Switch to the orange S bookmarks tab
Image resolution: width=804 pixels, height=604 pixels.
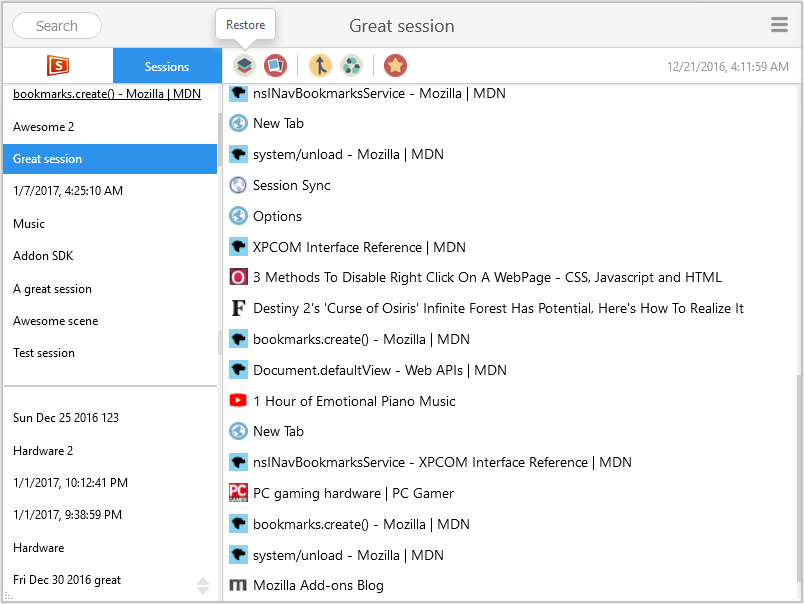coord(58,66)
